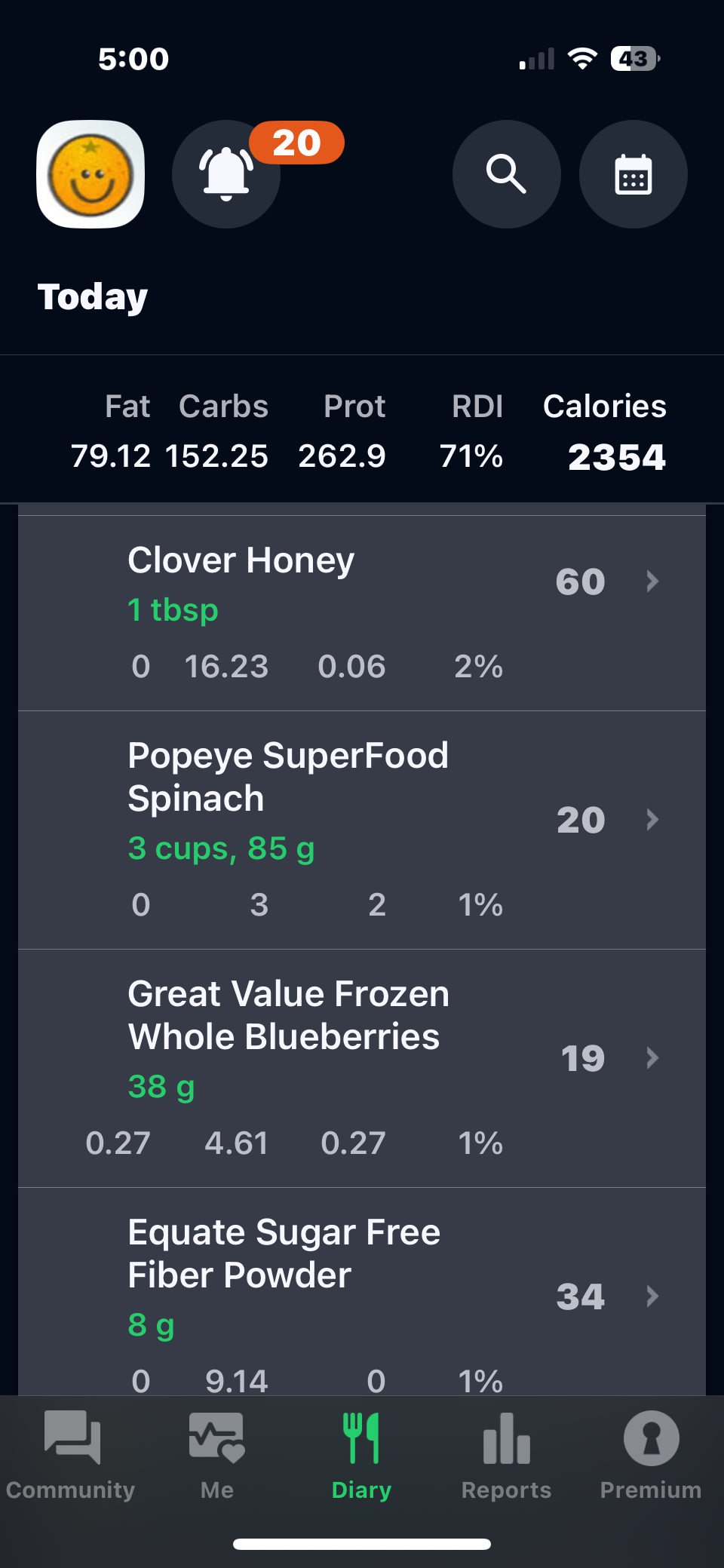This screenshot has height=1568, width=724.
Task: Open Clover Honey food entry
Action: coord(241,560)
